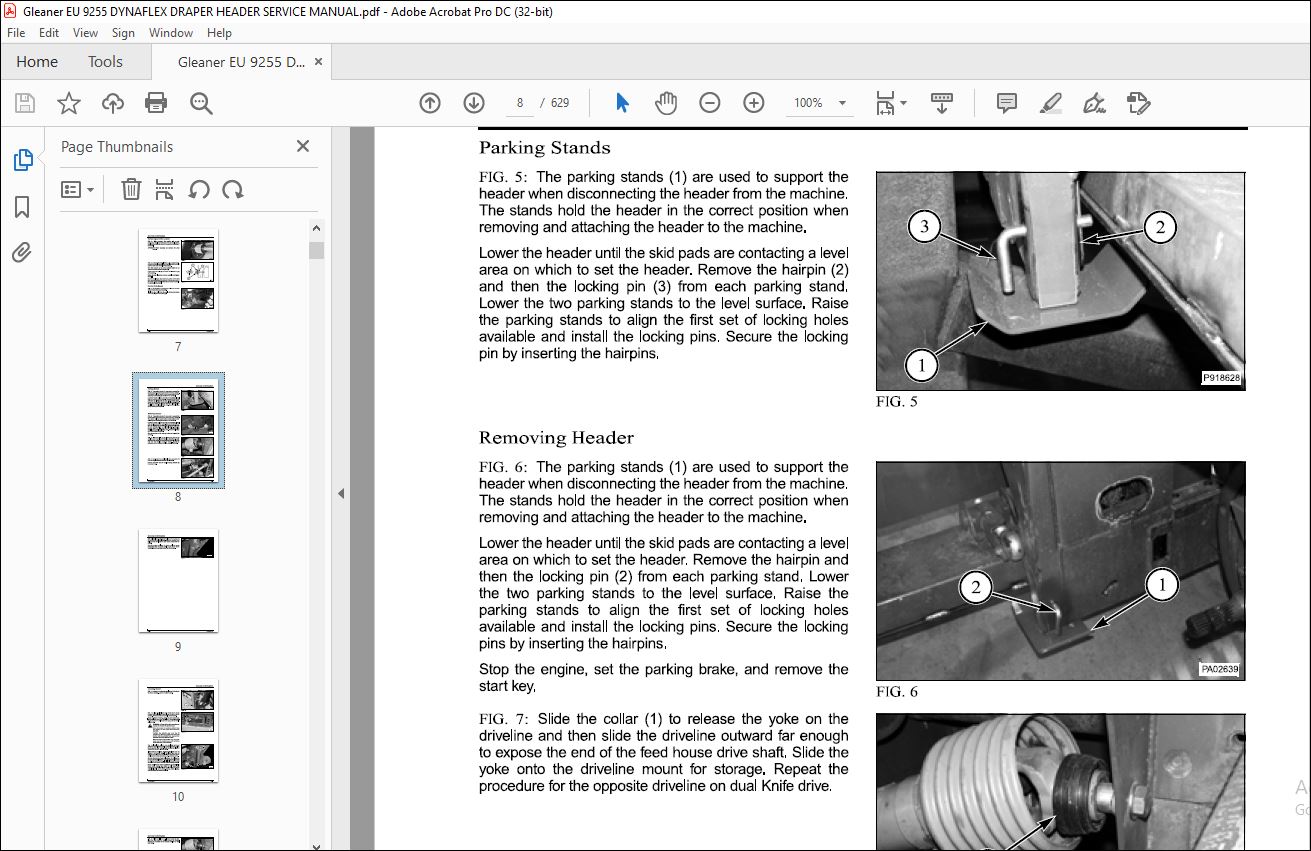Open the Edit menu
1311x851 pixels.
(49, 33)
